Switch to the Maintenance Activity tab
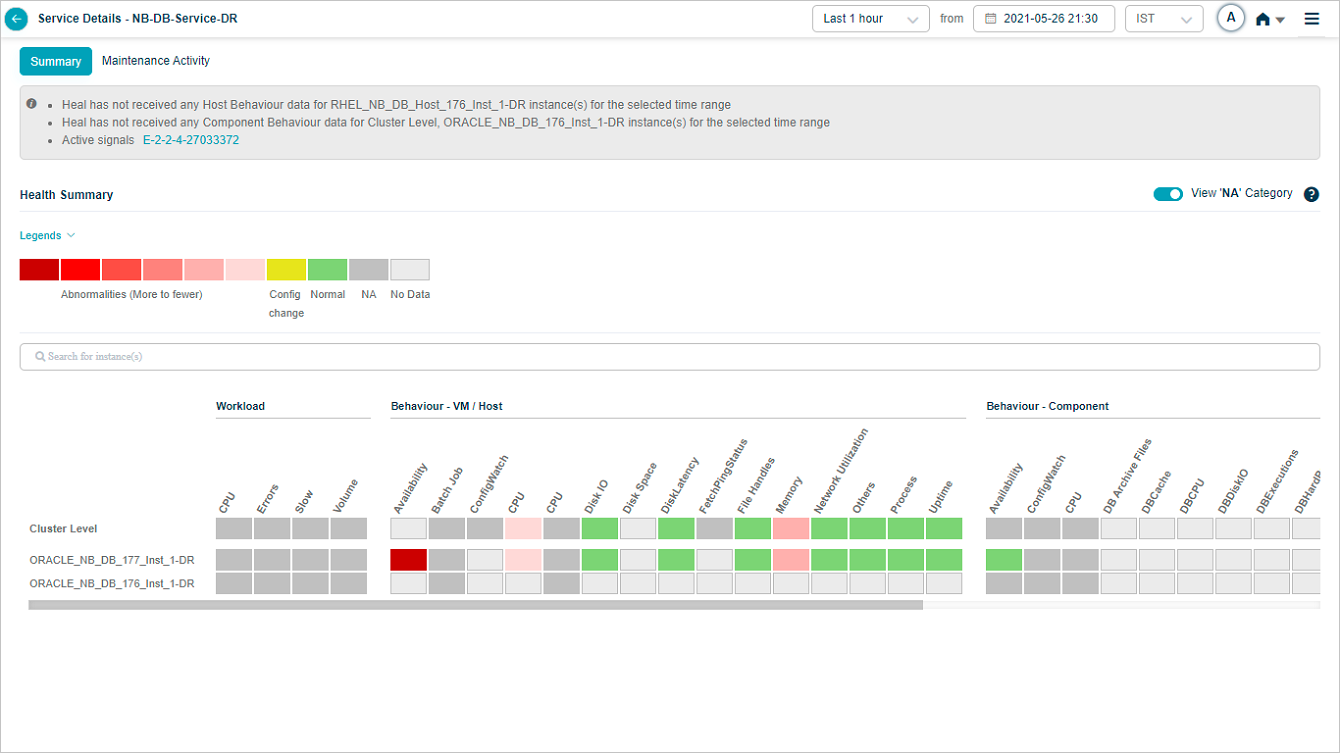The height and width of the screenshot is (753, 1340). 156,61
